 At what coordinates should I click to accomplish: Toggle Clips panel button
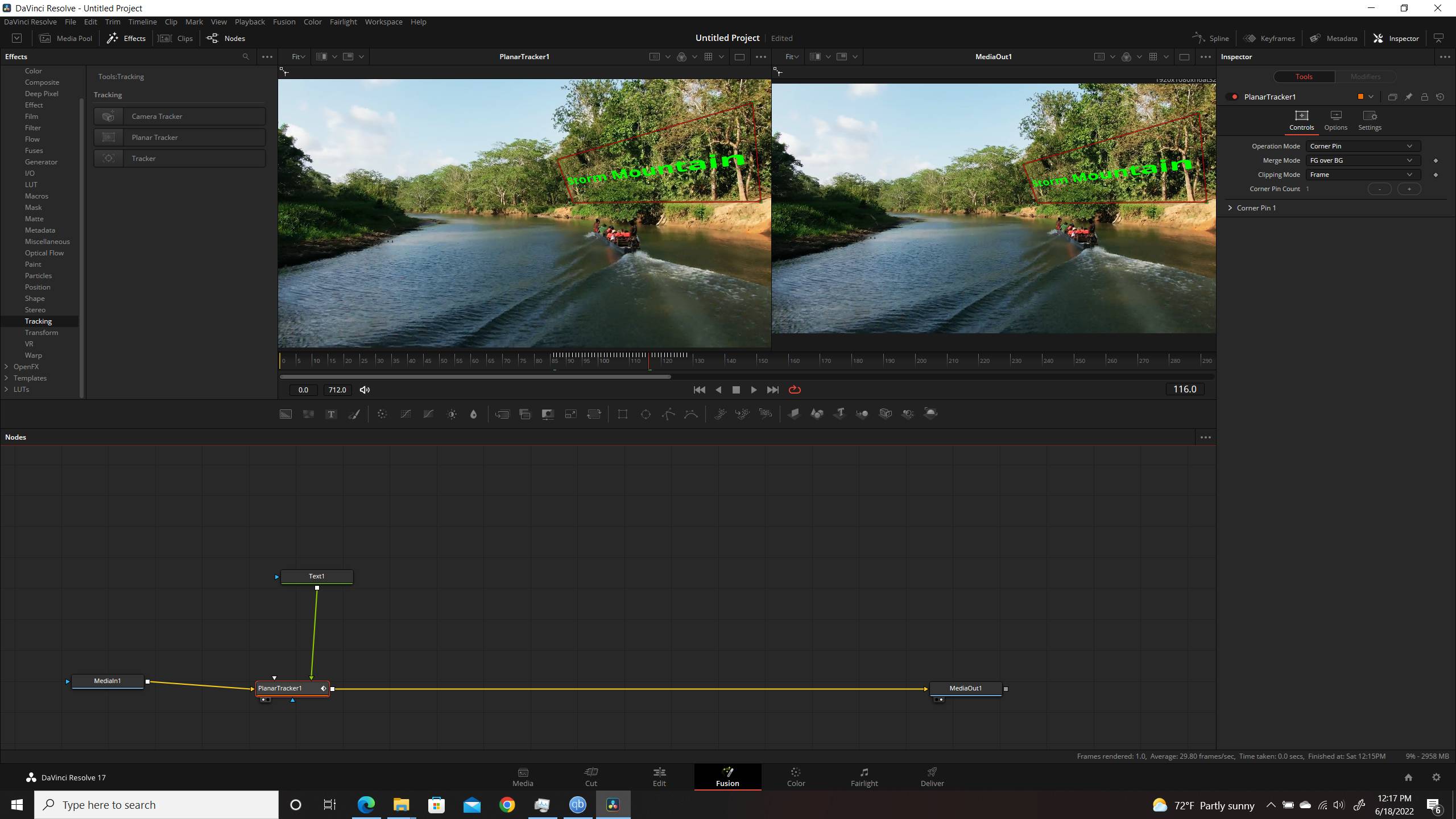(175, 38)
